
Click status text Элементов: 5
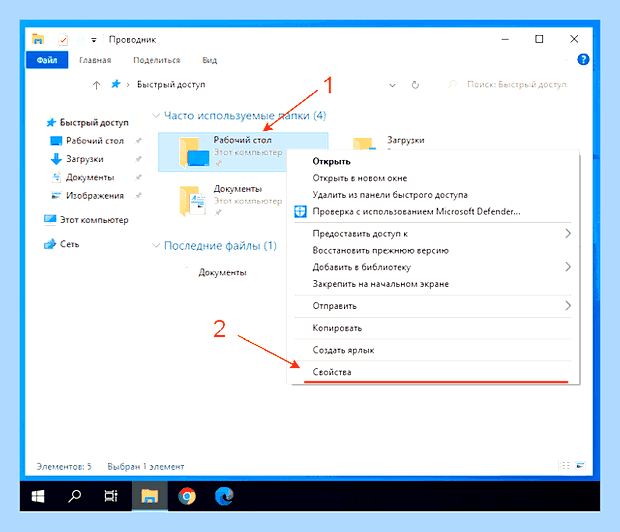click(x=64, y=466)
